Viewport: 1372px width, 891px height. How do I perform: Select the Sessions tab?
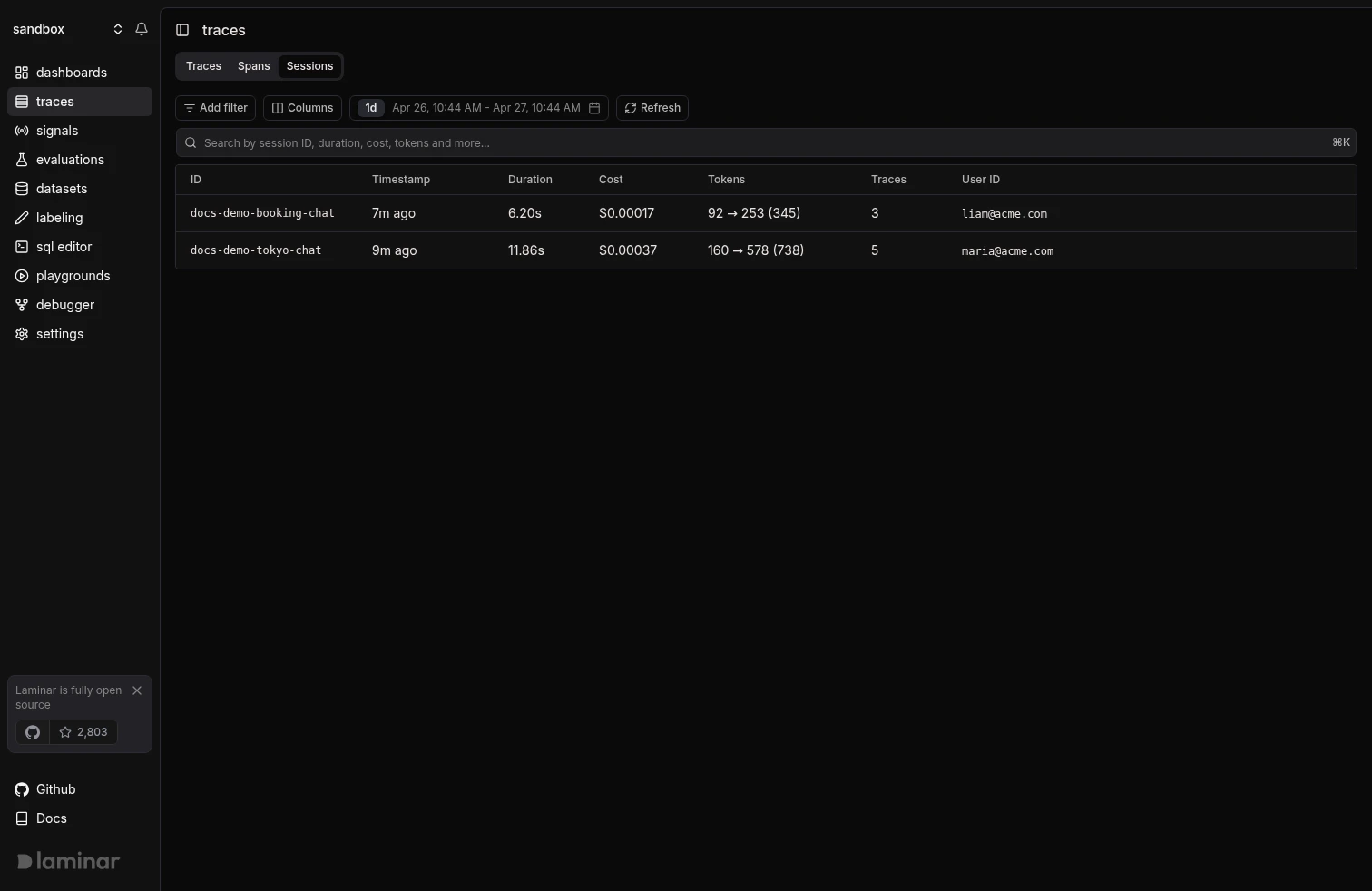point(309,66)
